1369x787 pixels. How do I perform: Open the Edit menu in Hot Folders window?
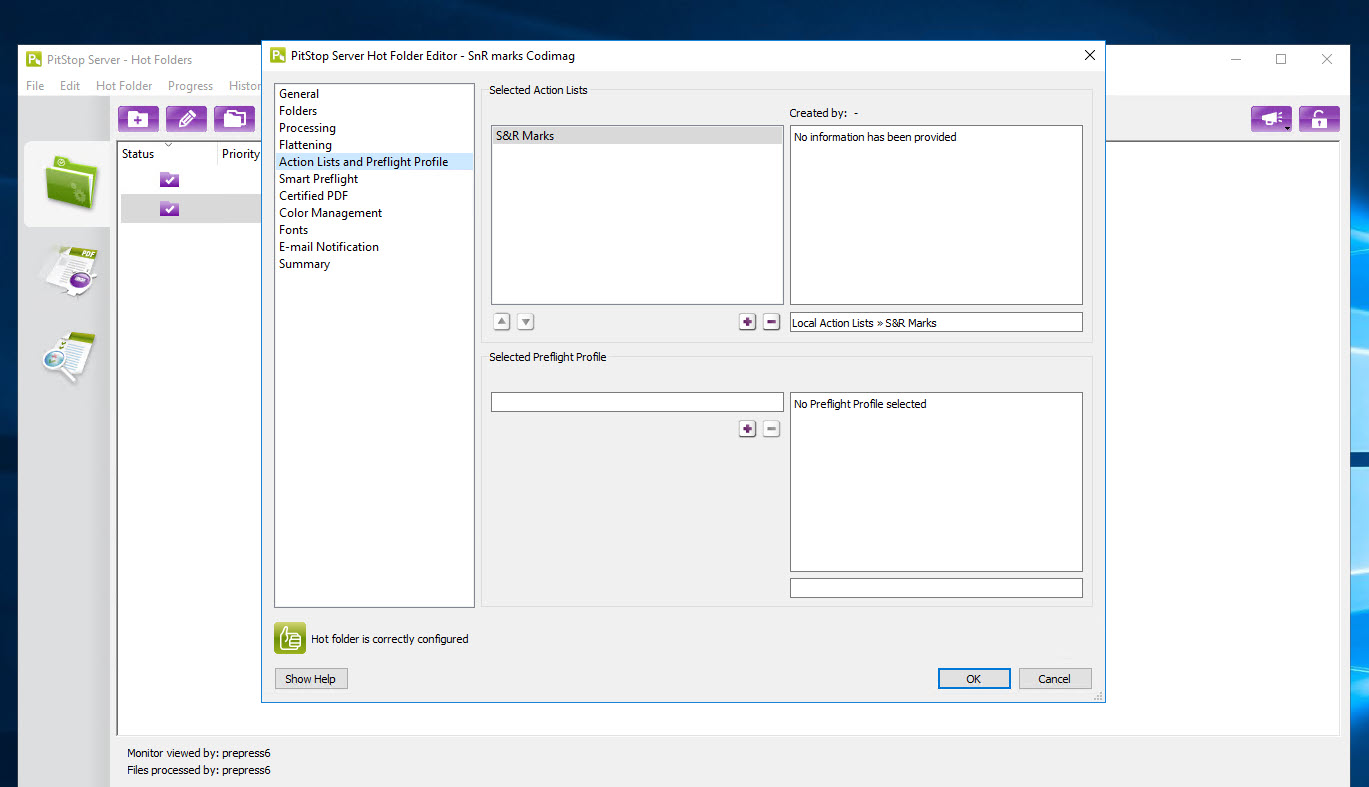pos(70,86)
